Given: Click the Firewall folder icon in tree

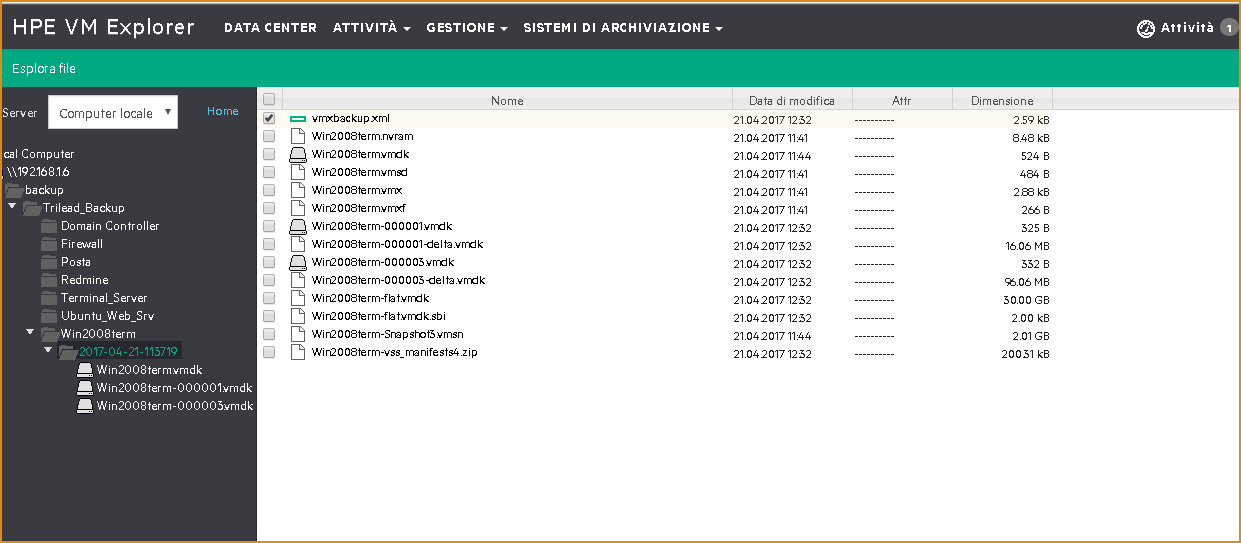Looking at the screenshot, I should click(x=49, y=244).
